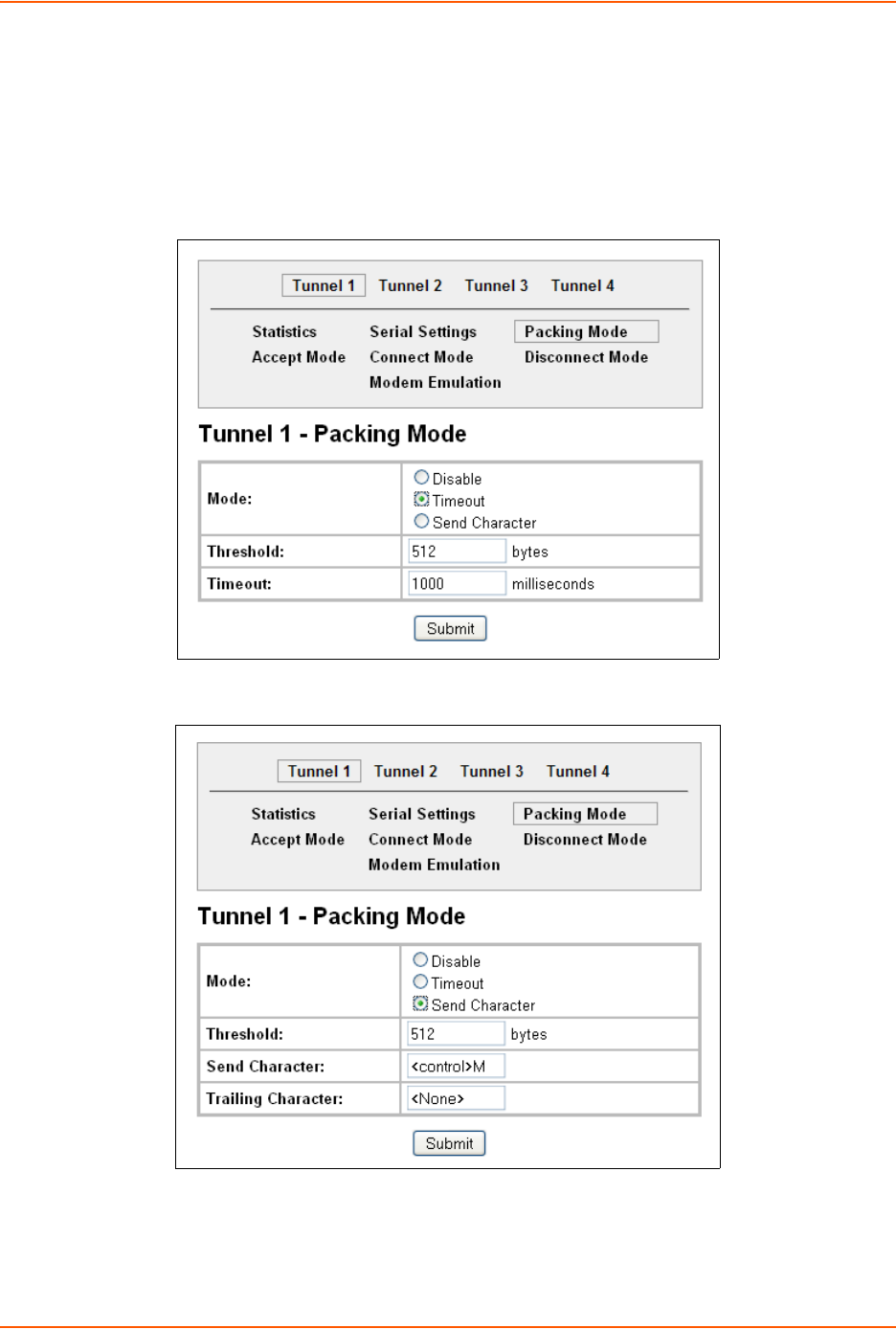This screenshot has width=896, height=1329.
Task: Select Disable radio in the bottom Packing Mode form
Action: click(420, 959)
